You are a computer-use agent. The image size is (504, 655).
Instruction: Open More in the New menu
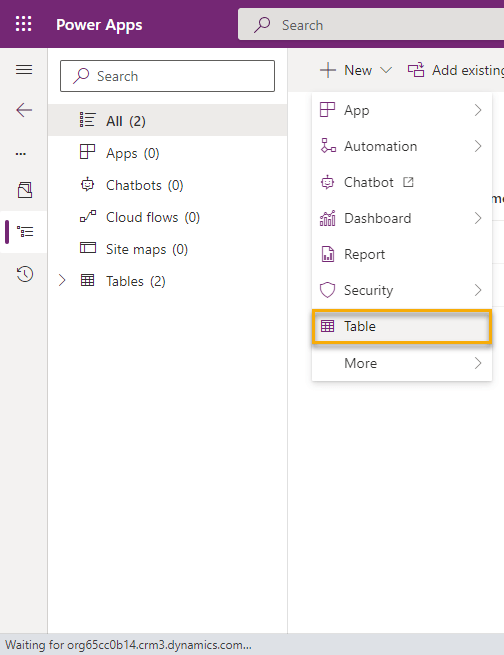pos(402,363)
